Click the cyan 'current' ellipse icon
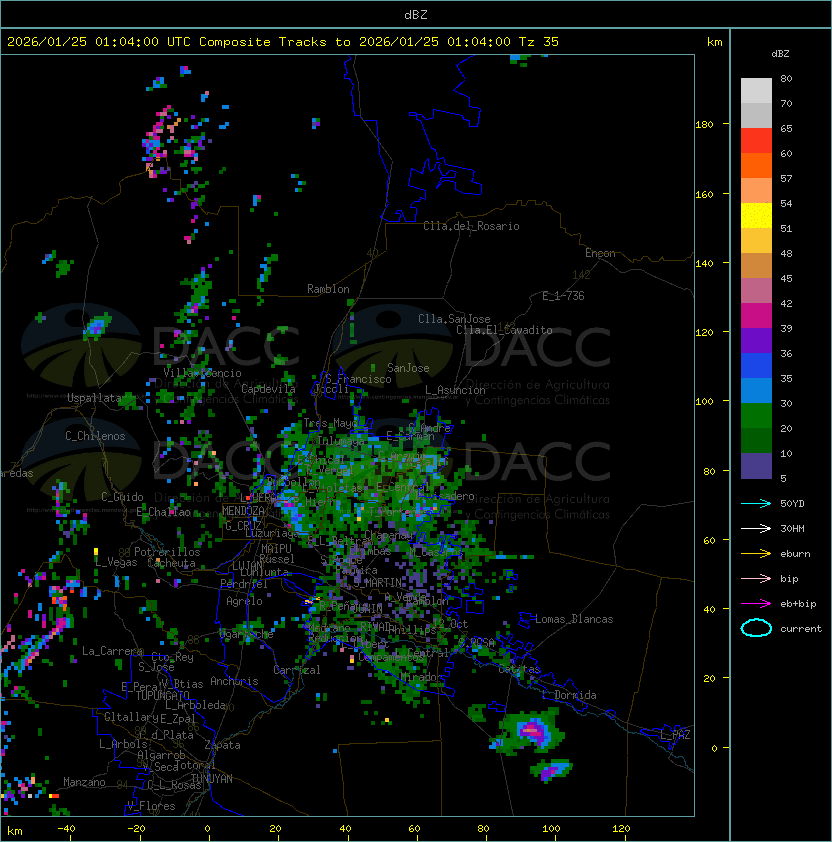Screen dimensions: 832x842 756,628
